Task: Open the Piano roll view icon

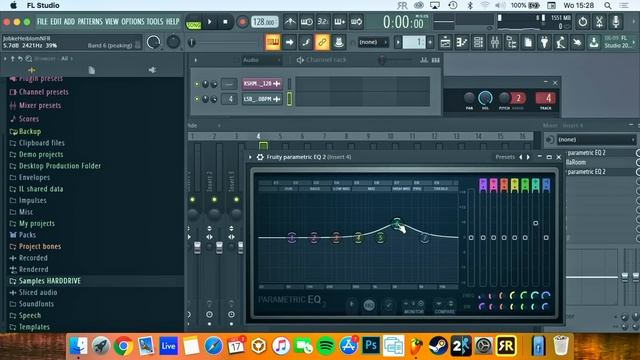Action: pyautogui.click(x=462, y=42)
